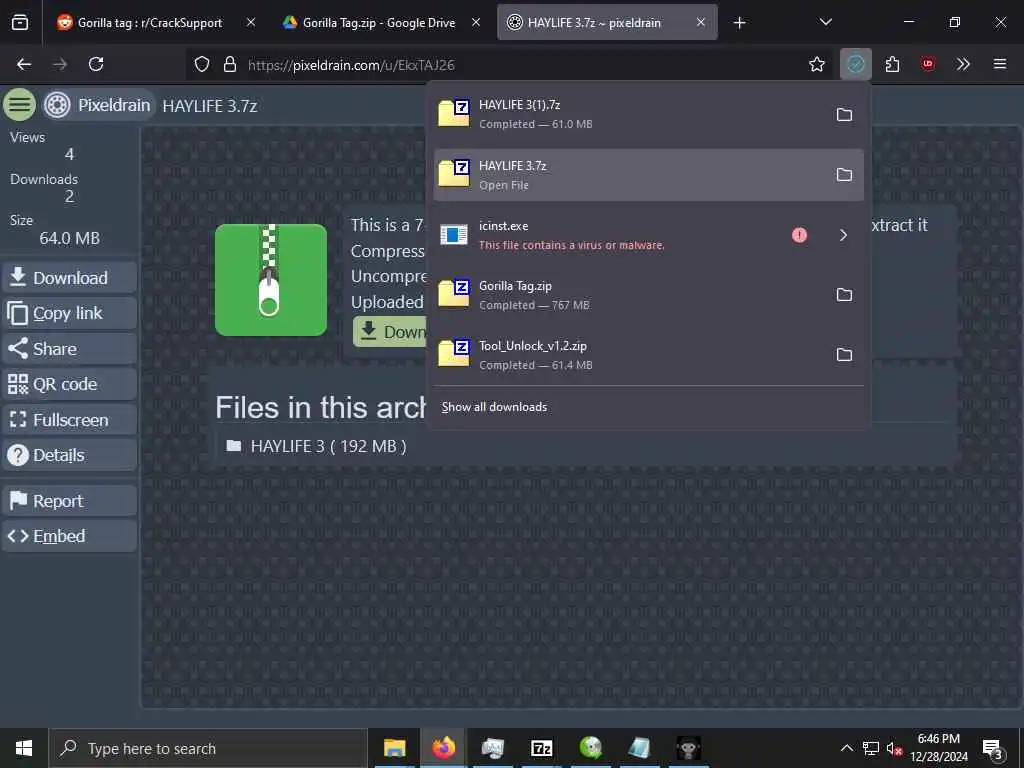Click the Firefox taskbar icon

[443, 748]
